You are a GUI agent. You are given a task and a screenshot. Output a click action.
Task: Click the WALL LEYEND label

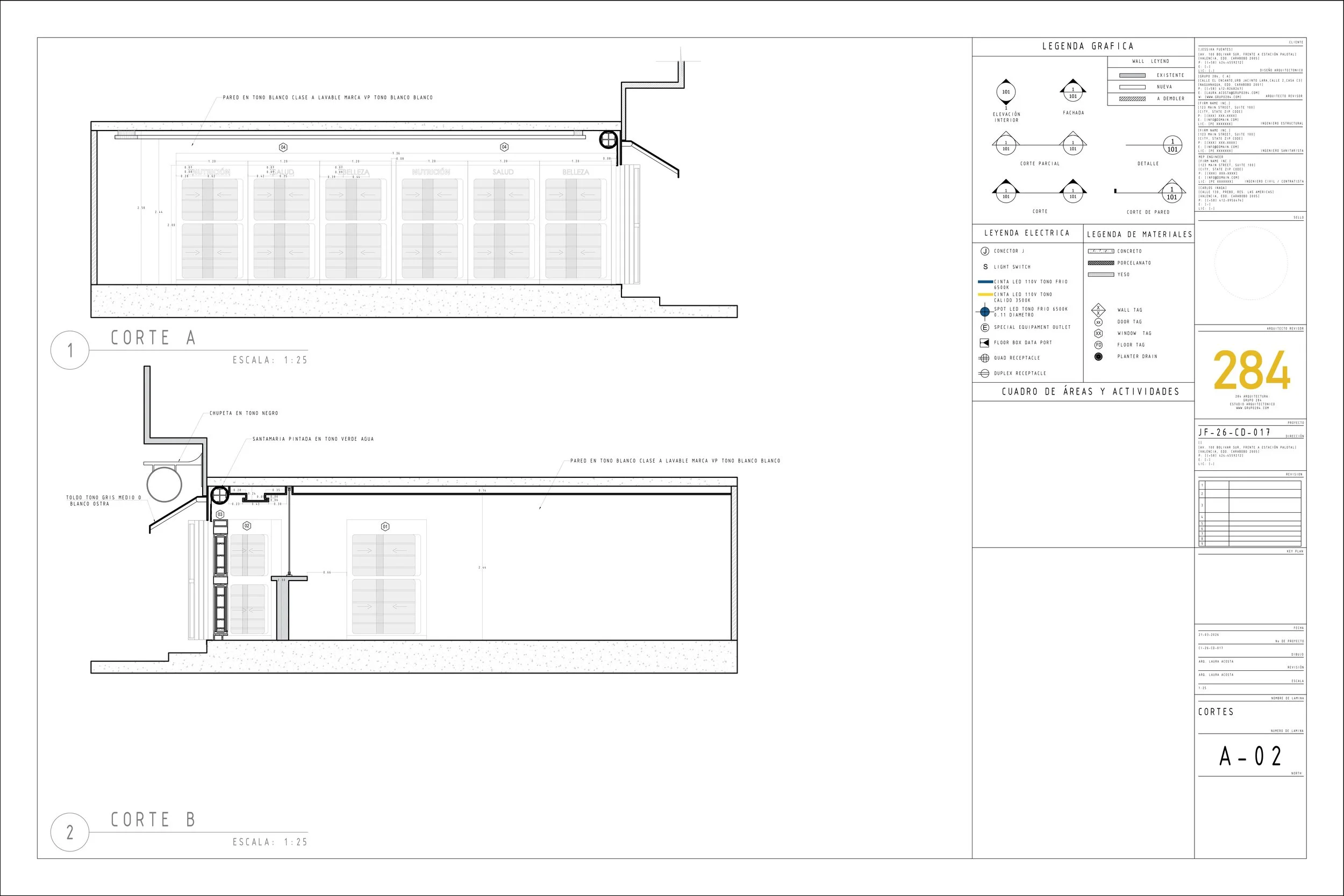pos(1151,61)
